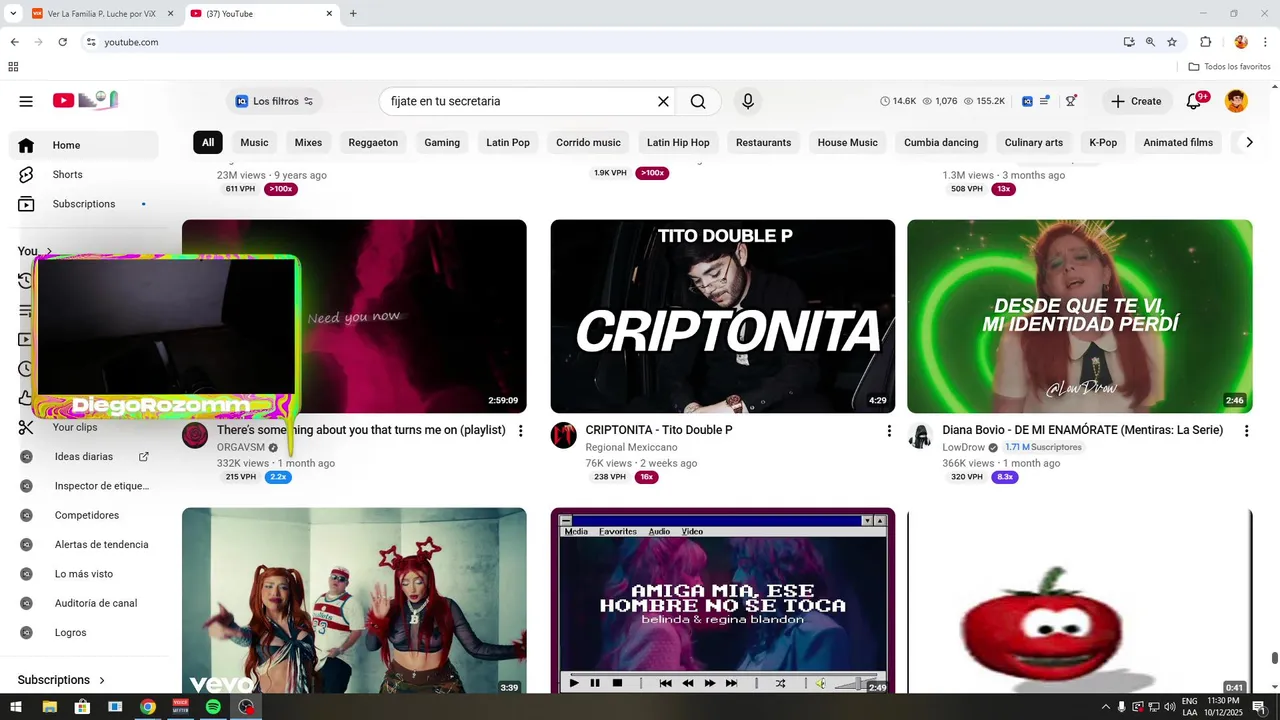Select the K-Pop filter chip

point(1103,142)
